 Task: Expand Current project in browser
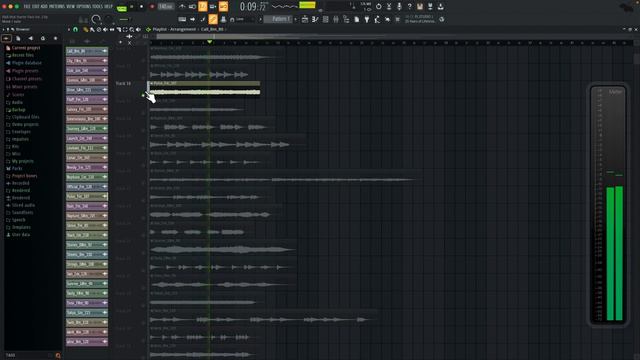pyautogui.click(x=26, y=48)
